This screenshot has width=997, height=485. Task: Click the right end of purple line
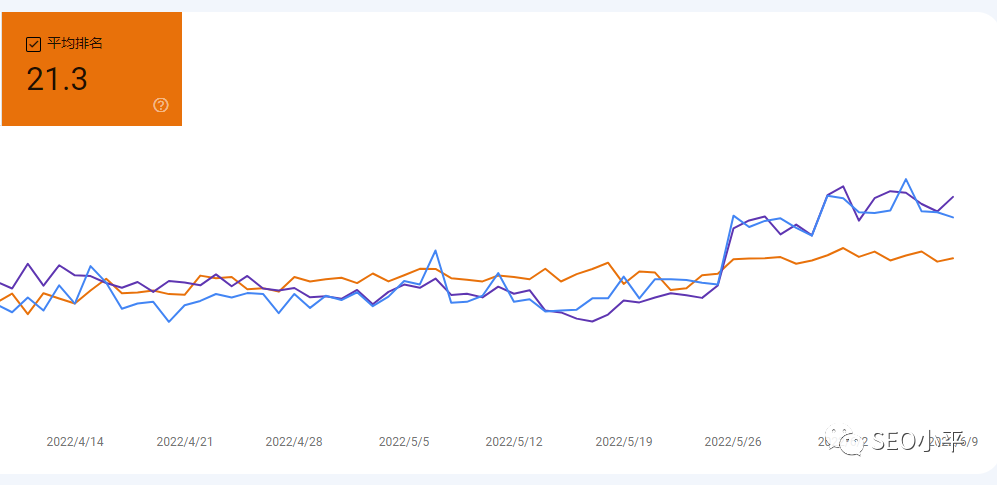pos(953,197)
